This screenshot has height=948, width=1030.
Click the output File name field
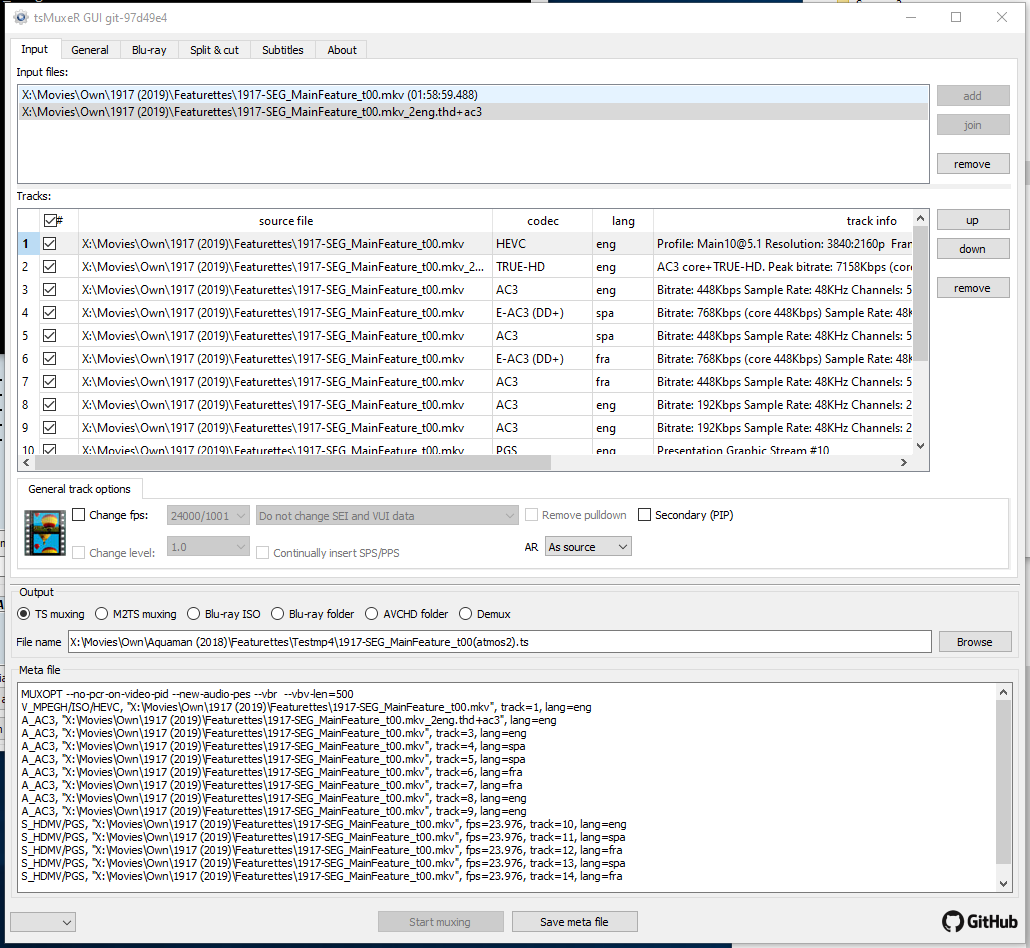pyautogui.click(x=498, y=642)
